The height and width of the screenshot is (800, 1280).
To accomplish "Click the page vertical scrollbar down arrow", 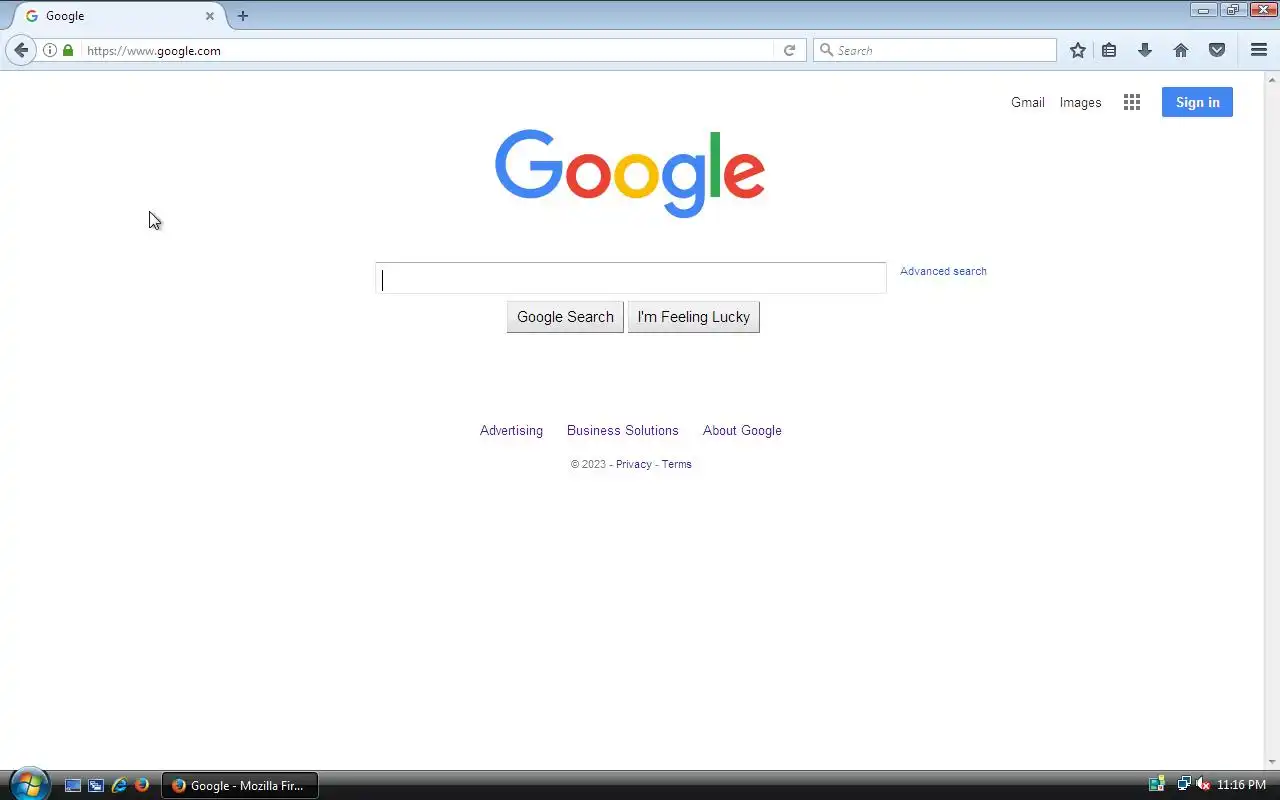I will pos(1272,761).
